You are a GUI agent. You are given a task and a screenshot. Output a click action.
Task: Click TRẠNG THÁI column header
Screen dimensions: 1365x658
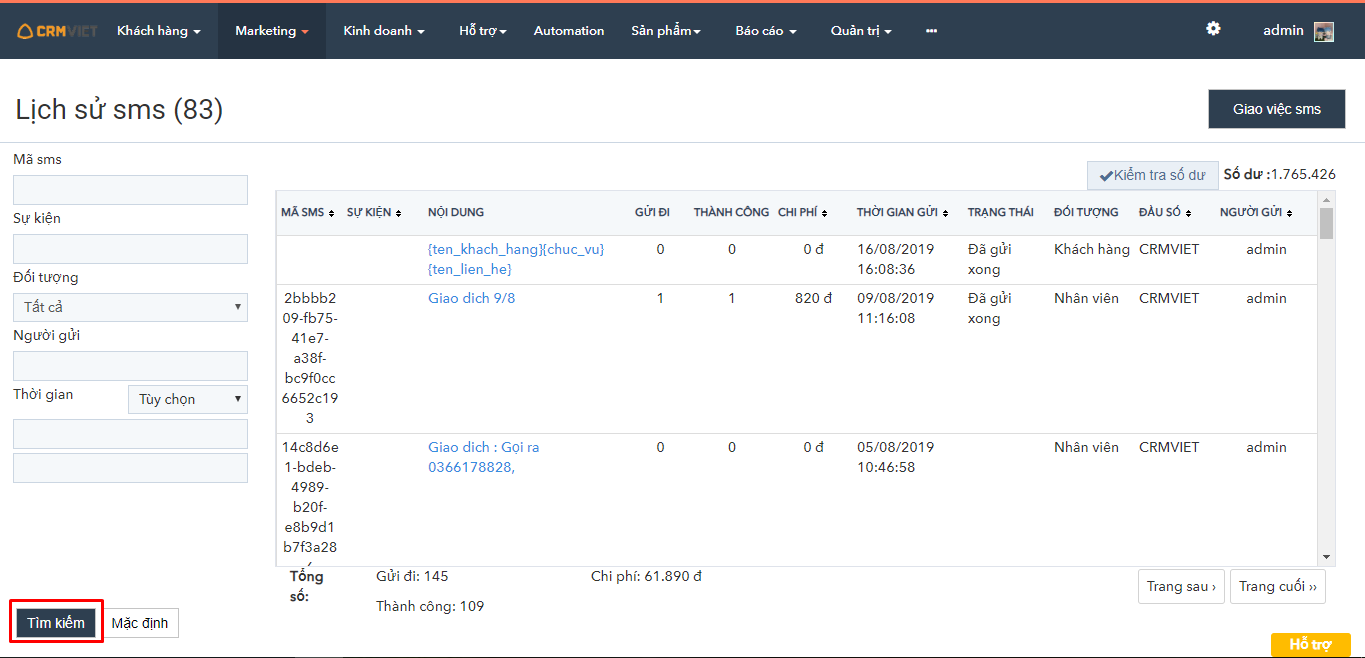[x=1001, y=213]
